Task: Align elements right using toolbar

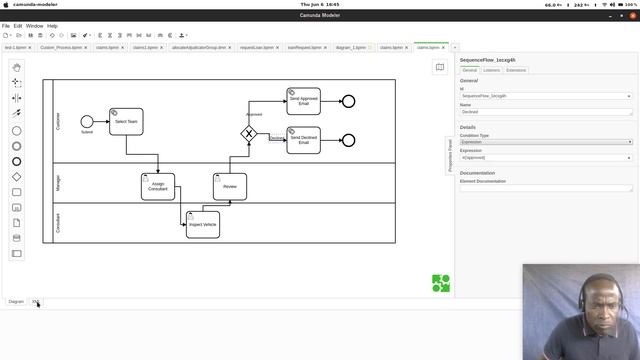Action: (x=120, y=36)
